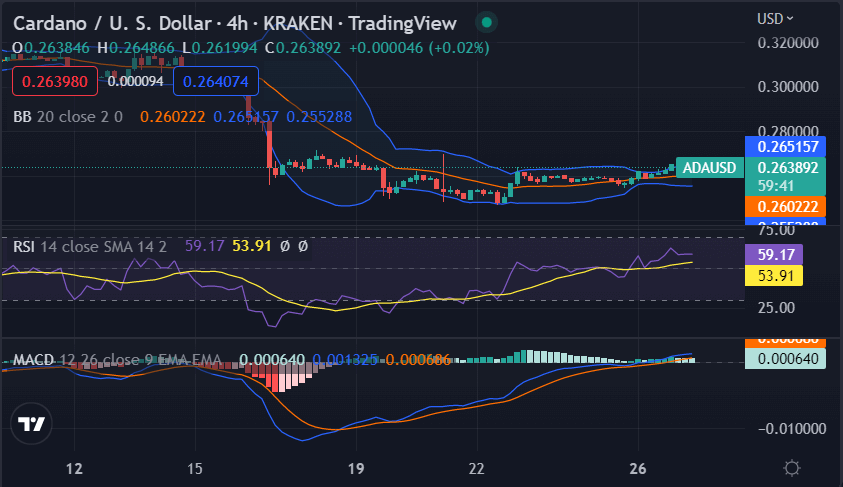
Task: Click the countdown timer 59:41
Action: click(x=775, y=186)
